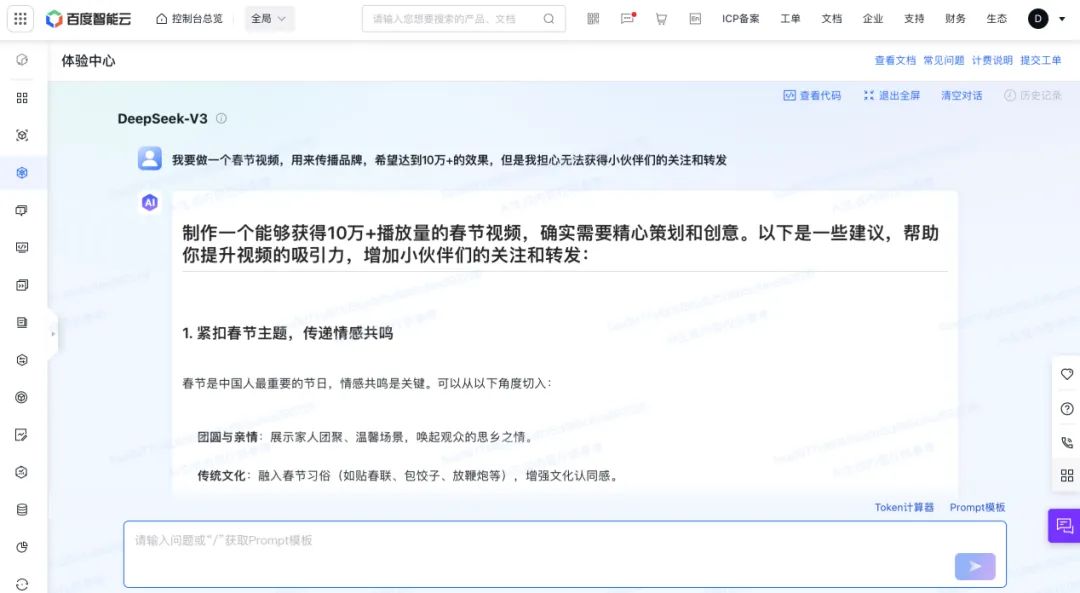Click the heart favorite icon on right

tap(1067, 374)
